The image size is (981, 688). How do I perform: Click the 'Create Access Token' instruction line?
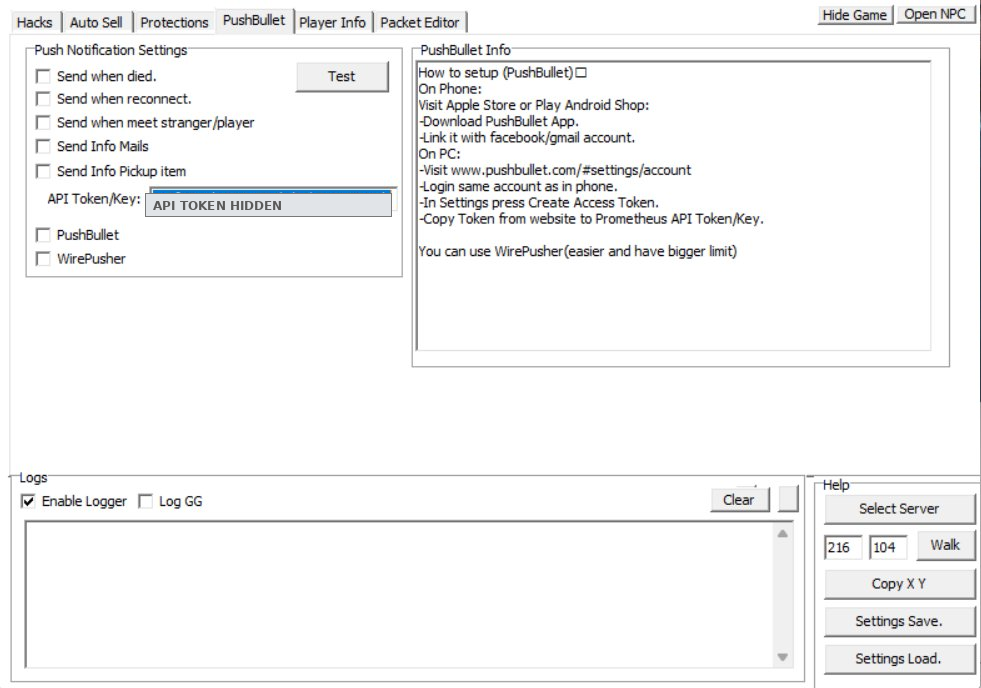(539, 203)
